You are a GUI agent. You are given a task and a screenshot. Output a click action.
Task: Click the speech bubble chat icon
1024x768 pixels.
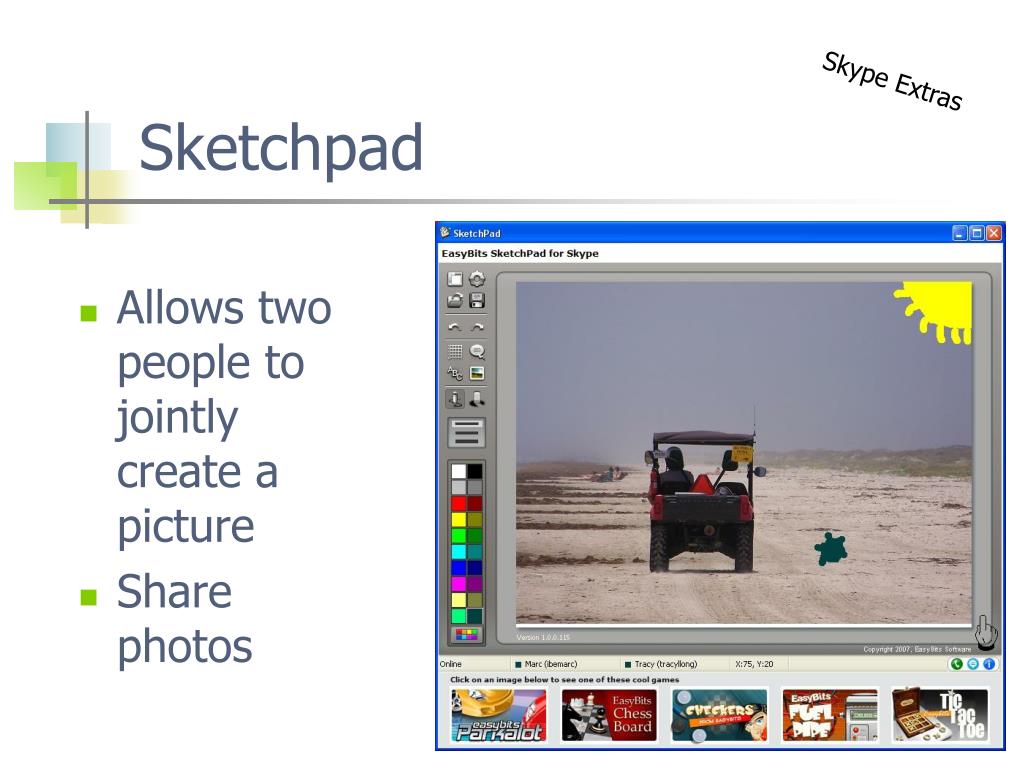coord(477,351)
